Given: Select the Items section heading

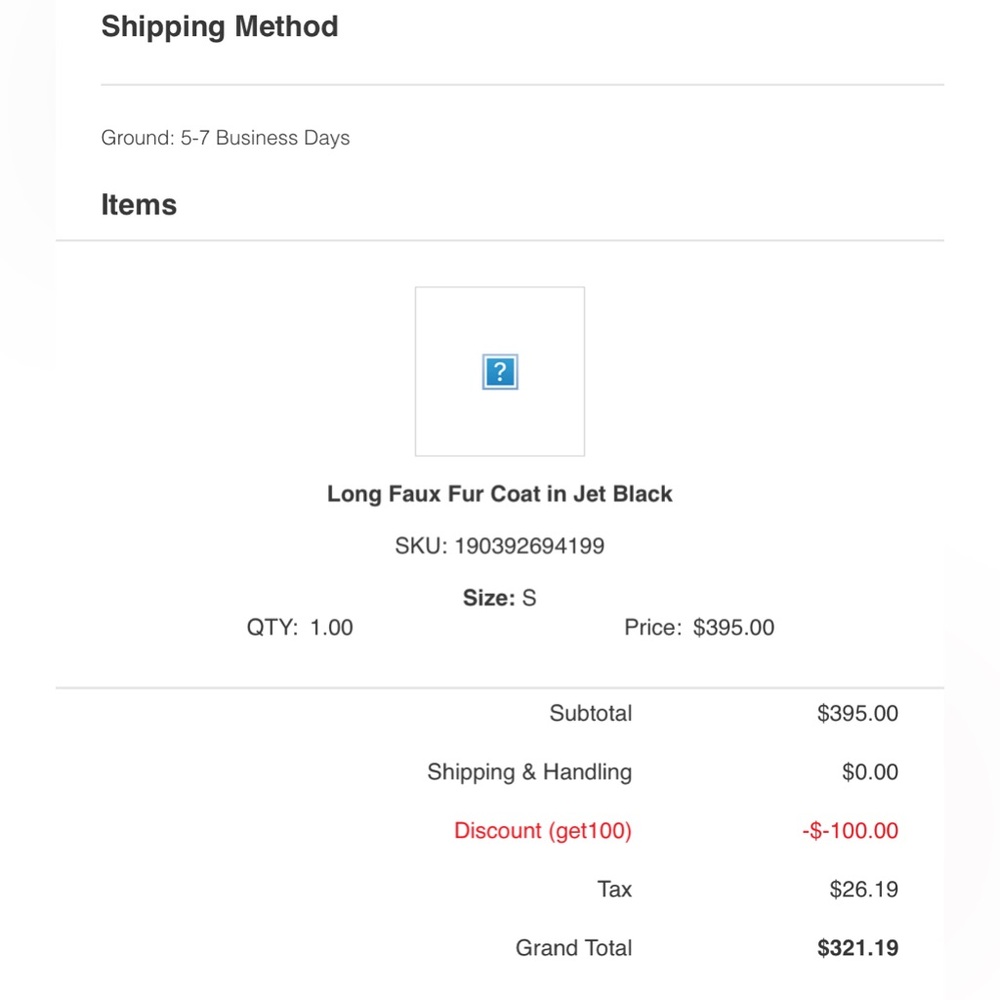Looking at the screenshot, I should pyautogui.click(x=139, y=205).
